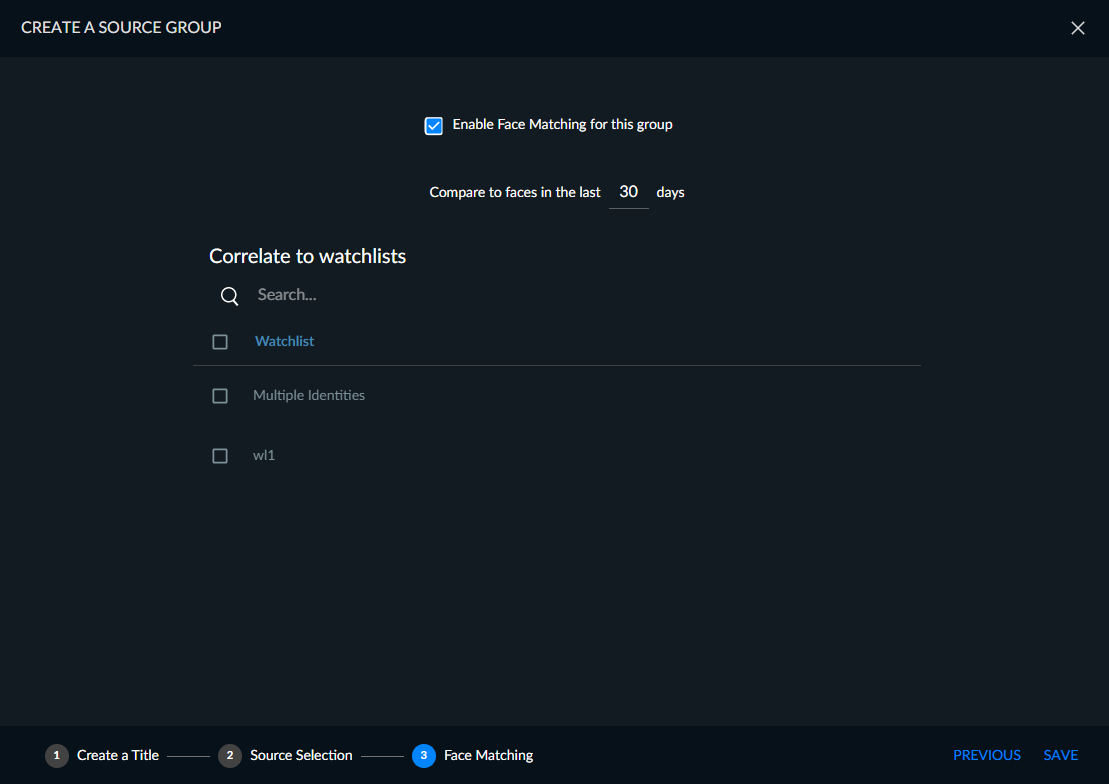Screen dimensions: 1109x784
Task: Check the Multiple Identities watchlist checkbox
Action: pyautogui.click(x=220, y=396)
